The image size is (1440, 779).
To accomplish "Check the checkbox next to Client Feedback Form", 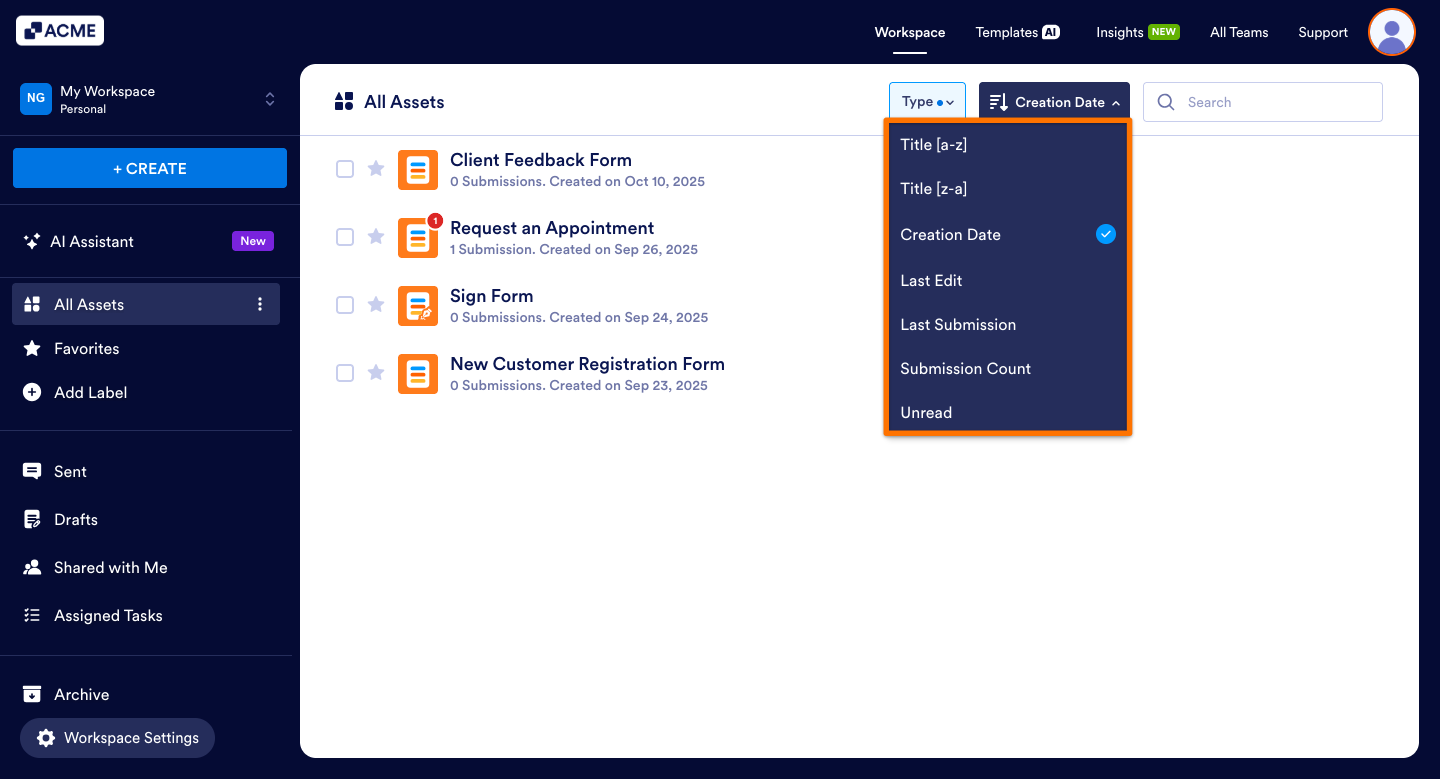I will (x=345, y=169).
